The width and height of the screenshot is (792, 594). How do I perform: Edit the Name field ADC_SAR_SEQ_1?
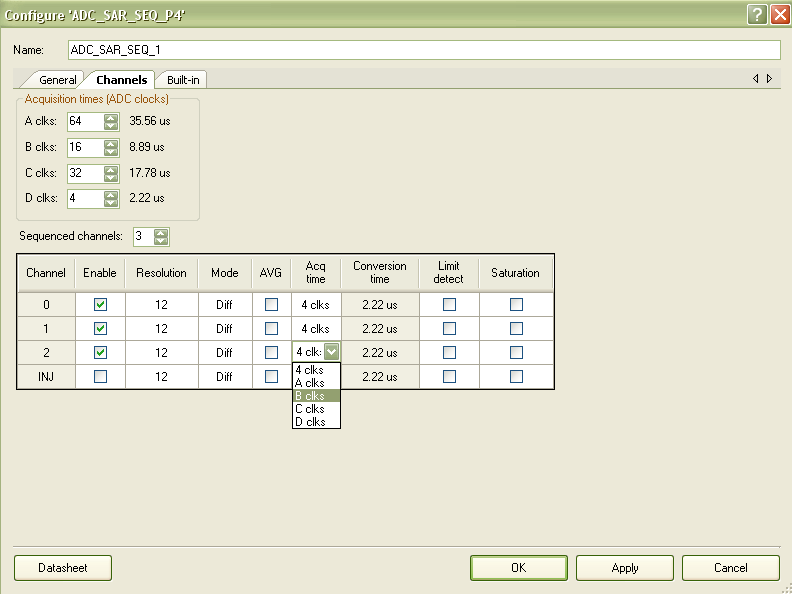tap(424, 50)
